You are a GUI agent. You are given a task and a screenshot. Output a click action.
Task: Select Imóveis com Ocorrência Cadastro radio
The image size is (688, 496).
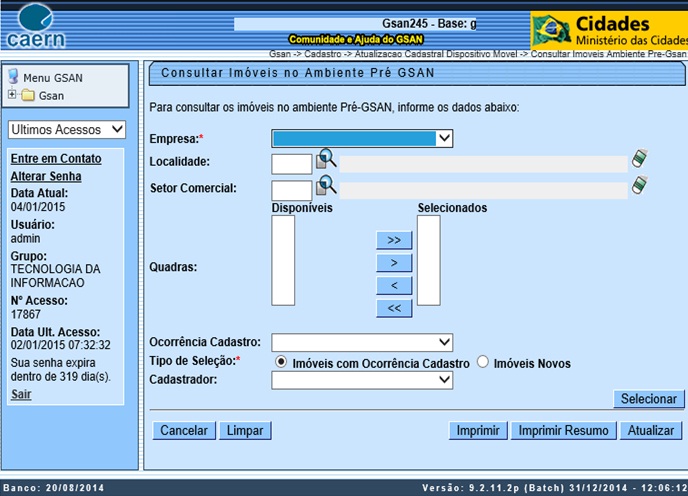click(281, 362)
